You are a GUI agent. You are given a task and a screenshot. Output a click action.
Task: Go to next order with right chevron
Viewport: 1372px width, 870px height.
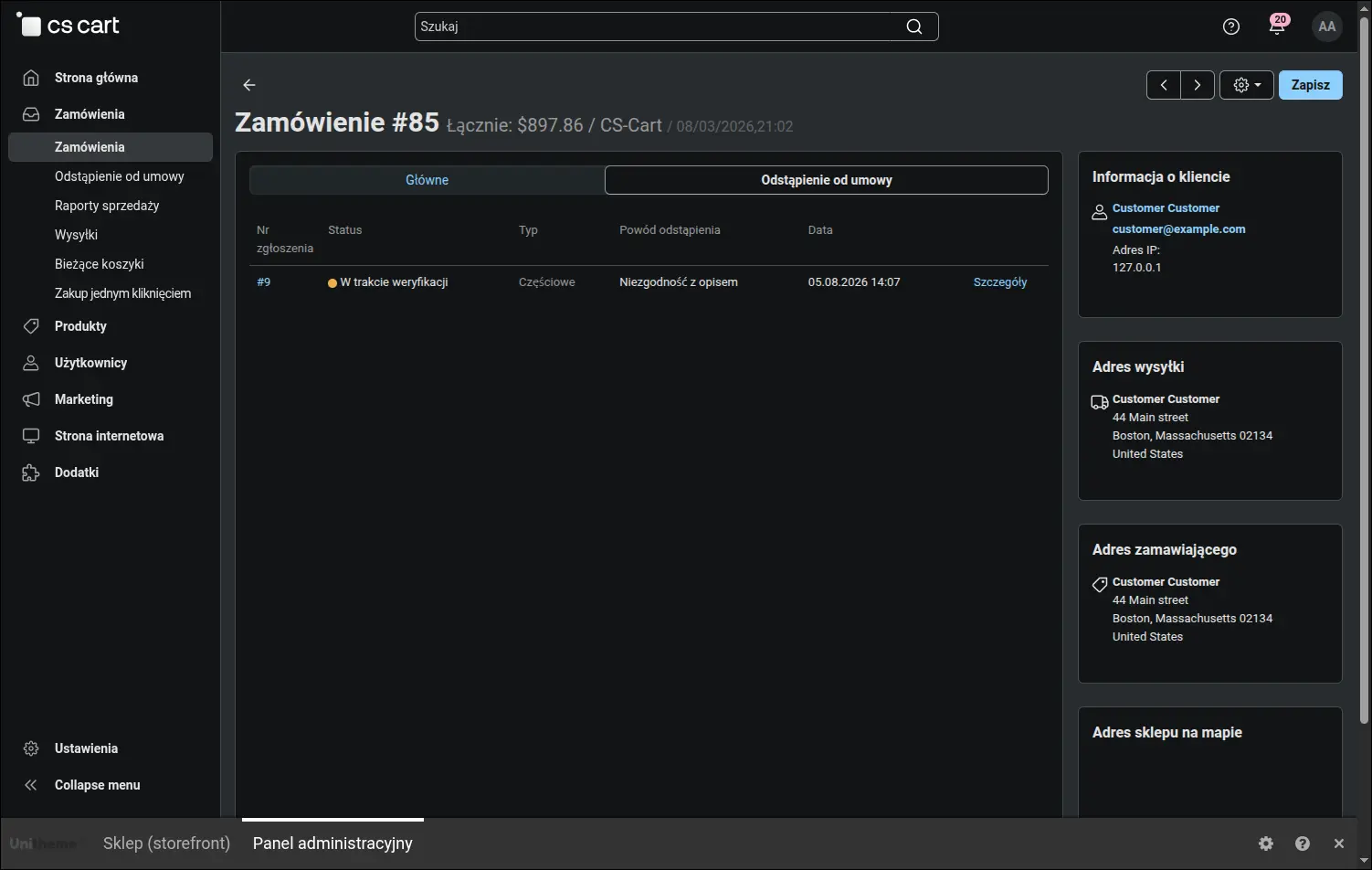click(x=1198, y=85)
